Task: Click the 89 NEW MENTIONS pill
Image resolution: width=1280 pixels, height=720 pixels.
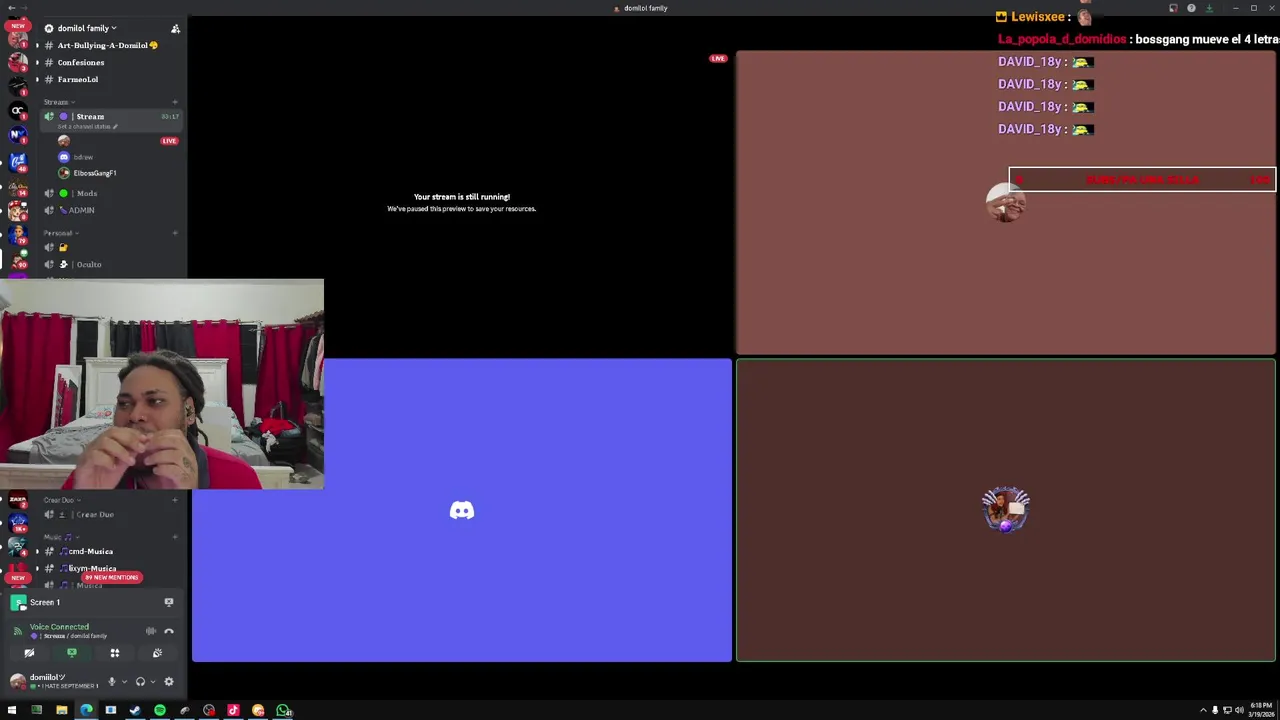Action: 111,577
